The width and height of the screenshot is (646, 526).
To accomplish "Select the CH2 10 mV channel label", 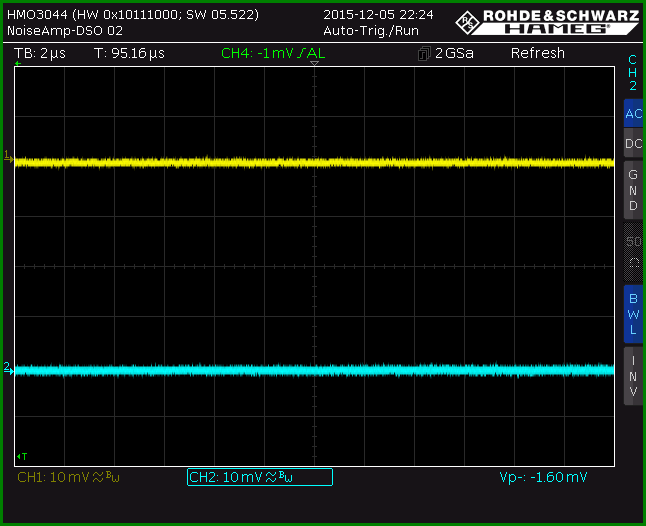I will 260,477.
